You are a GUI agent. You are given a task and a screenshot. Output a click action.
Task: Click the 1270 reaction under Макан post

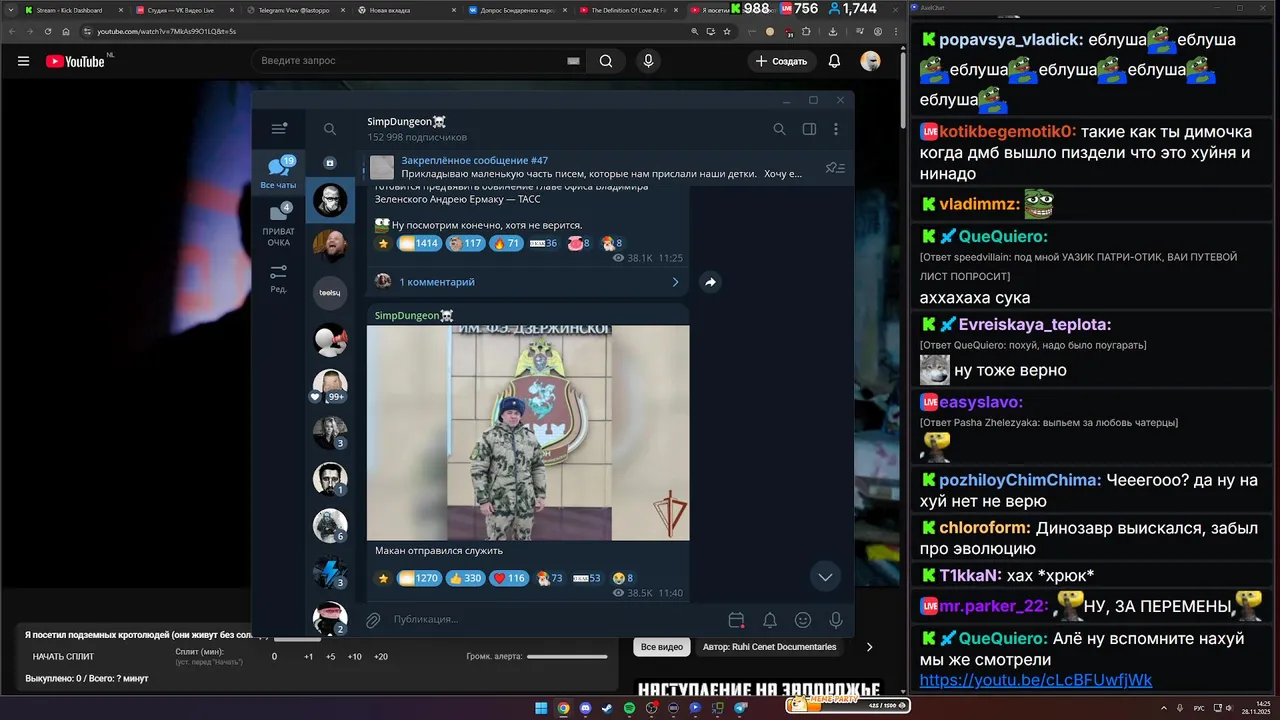(x=419, y=578)
